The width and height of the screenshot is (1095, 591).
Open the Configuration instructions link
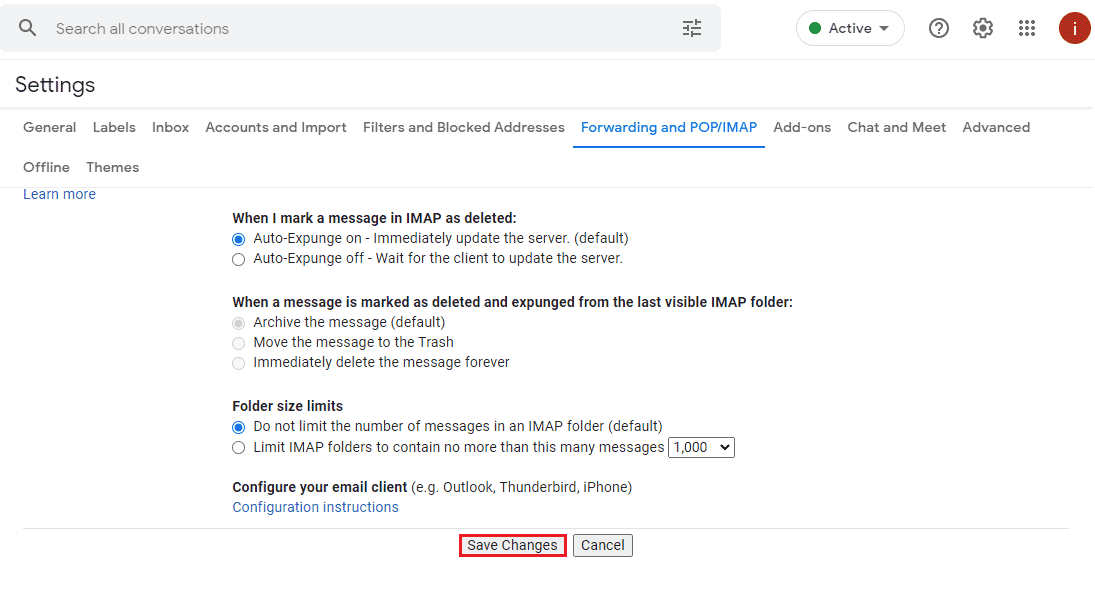pos(315,507)
